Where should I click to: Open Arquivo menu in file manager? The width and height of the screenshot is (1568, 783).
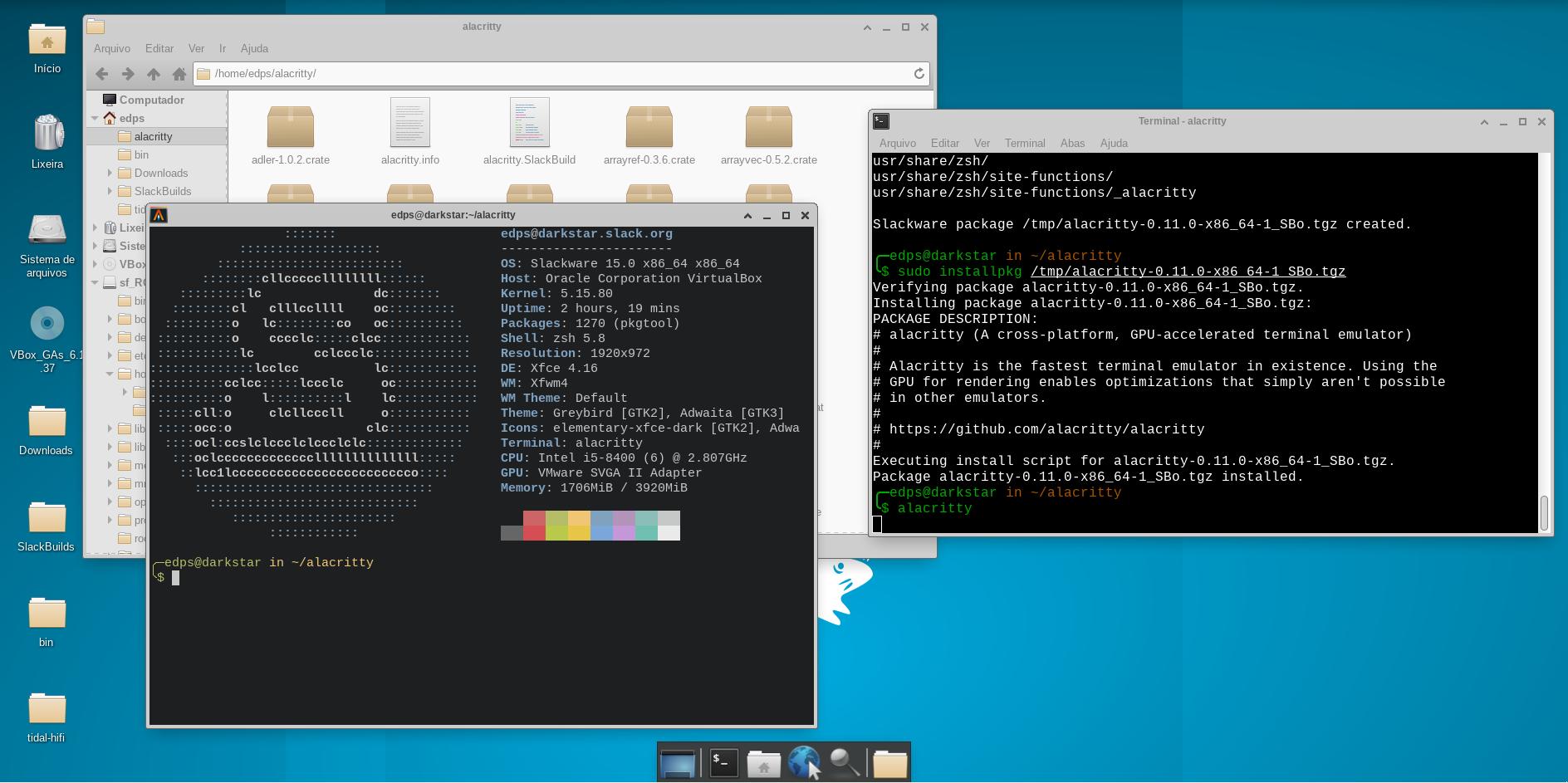coord(112,48)
